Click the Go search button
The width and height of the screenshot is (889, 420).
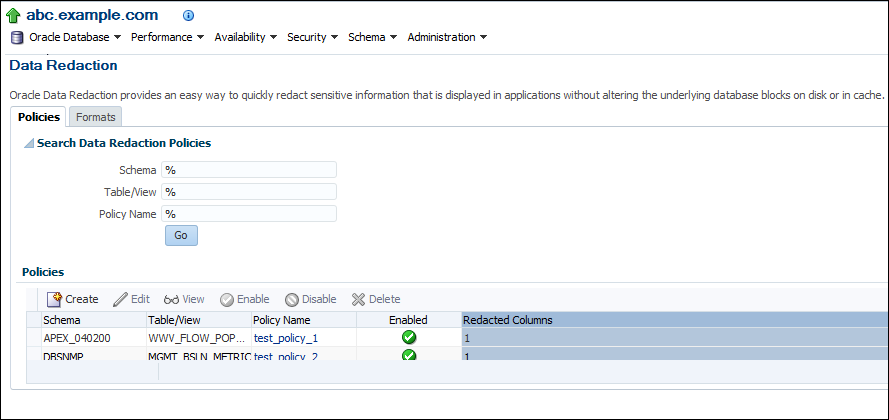click(181, 235)
